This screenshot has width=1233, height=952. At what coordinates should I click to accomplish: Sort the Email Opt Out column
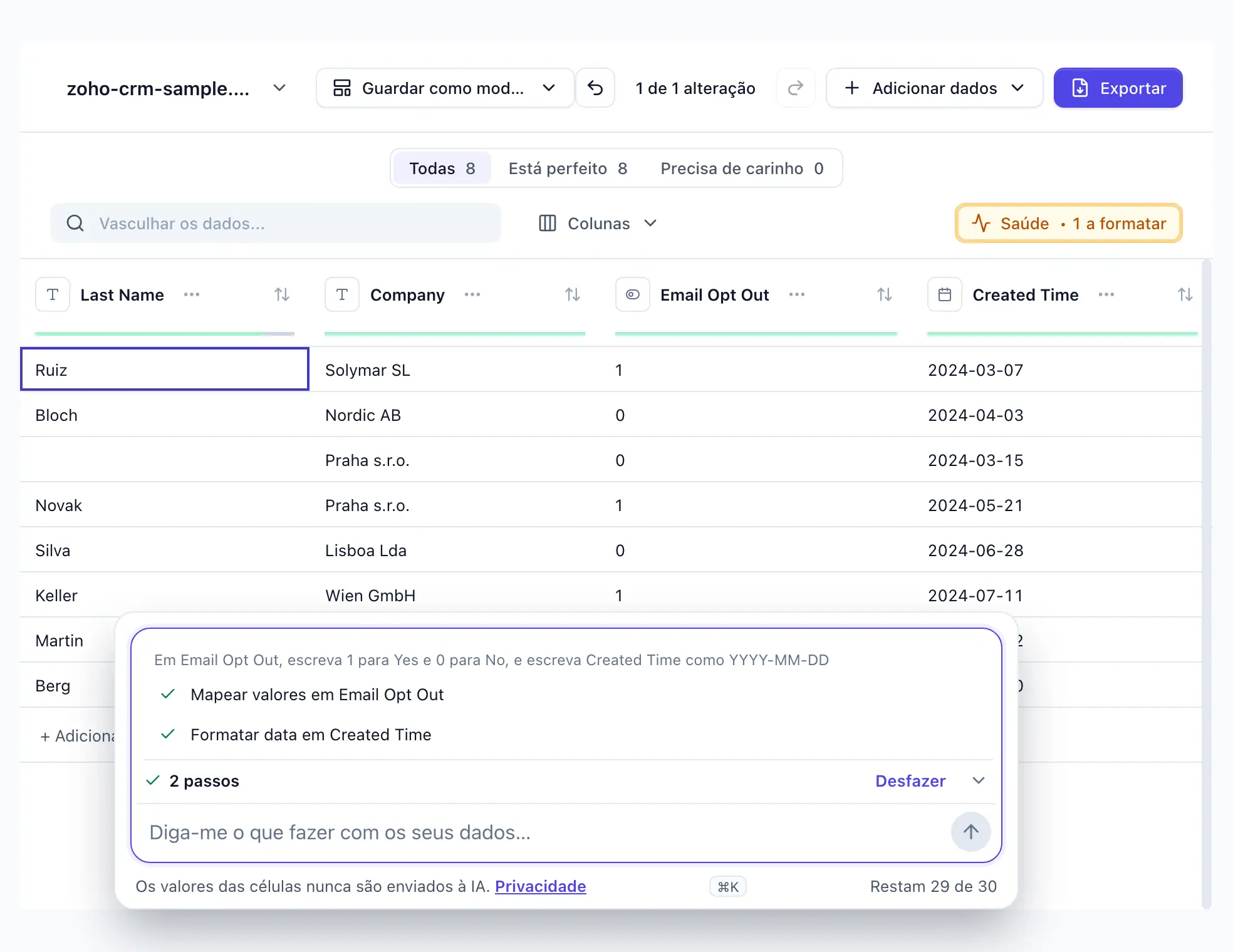point(885,294)
